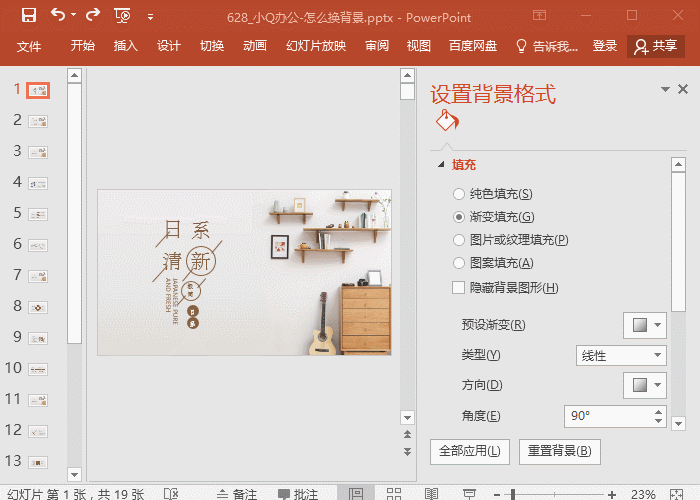Screen dimensions: 700x500
Task: Go to previous slide with double-up arrow
Action: [407, 434]
